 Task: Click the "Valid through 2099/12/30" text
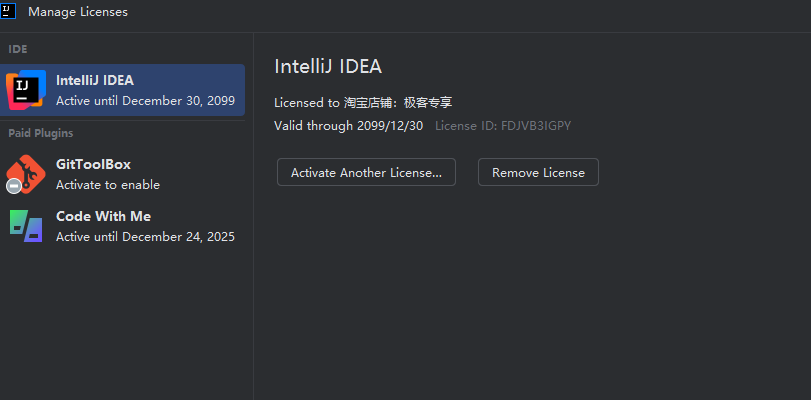(349, 126)
